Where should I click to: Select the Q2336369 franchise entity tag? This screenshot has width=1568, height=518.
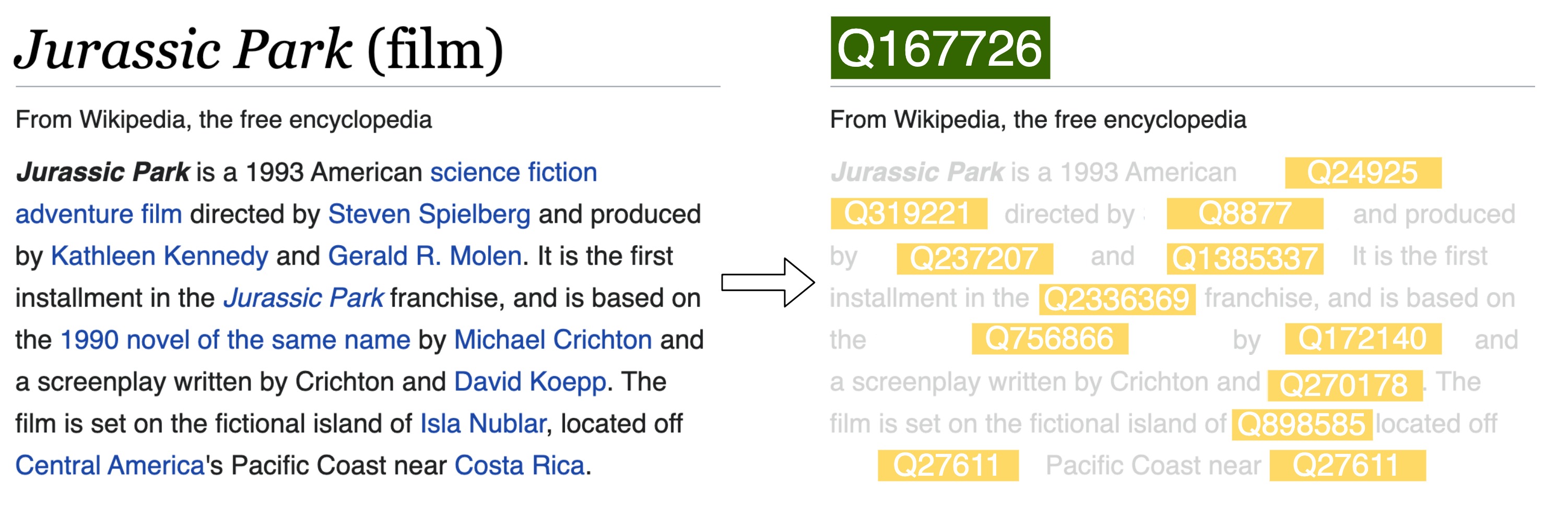1117,299
